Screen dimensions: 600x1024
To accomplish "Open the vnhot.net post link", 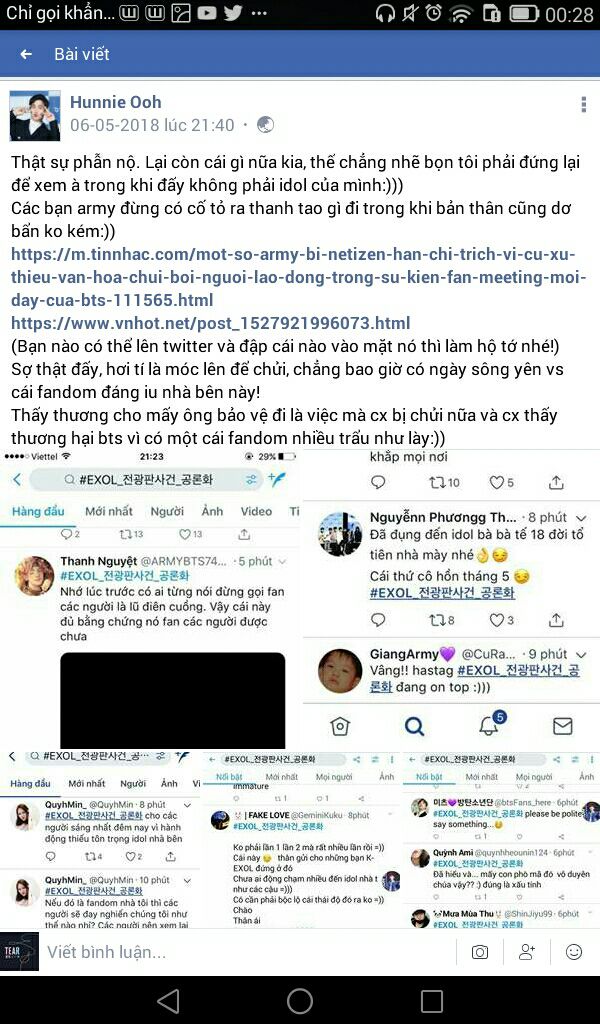I will [211, 323].
